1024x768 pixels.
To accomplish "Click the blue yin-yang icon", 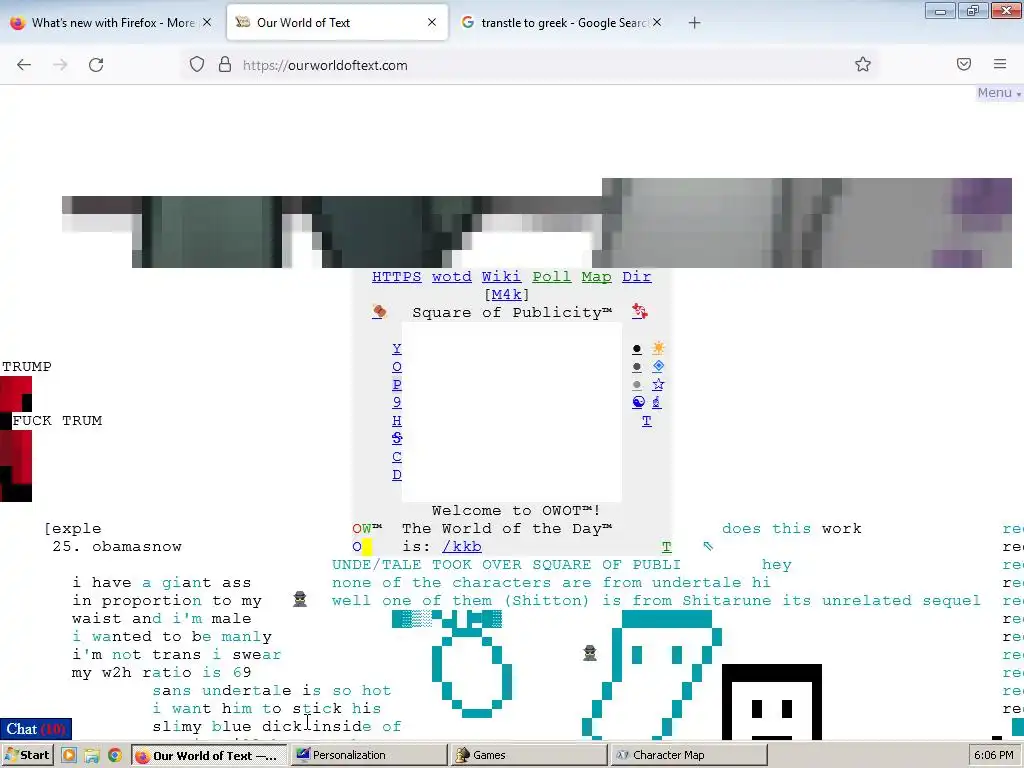I will (638, 402).
